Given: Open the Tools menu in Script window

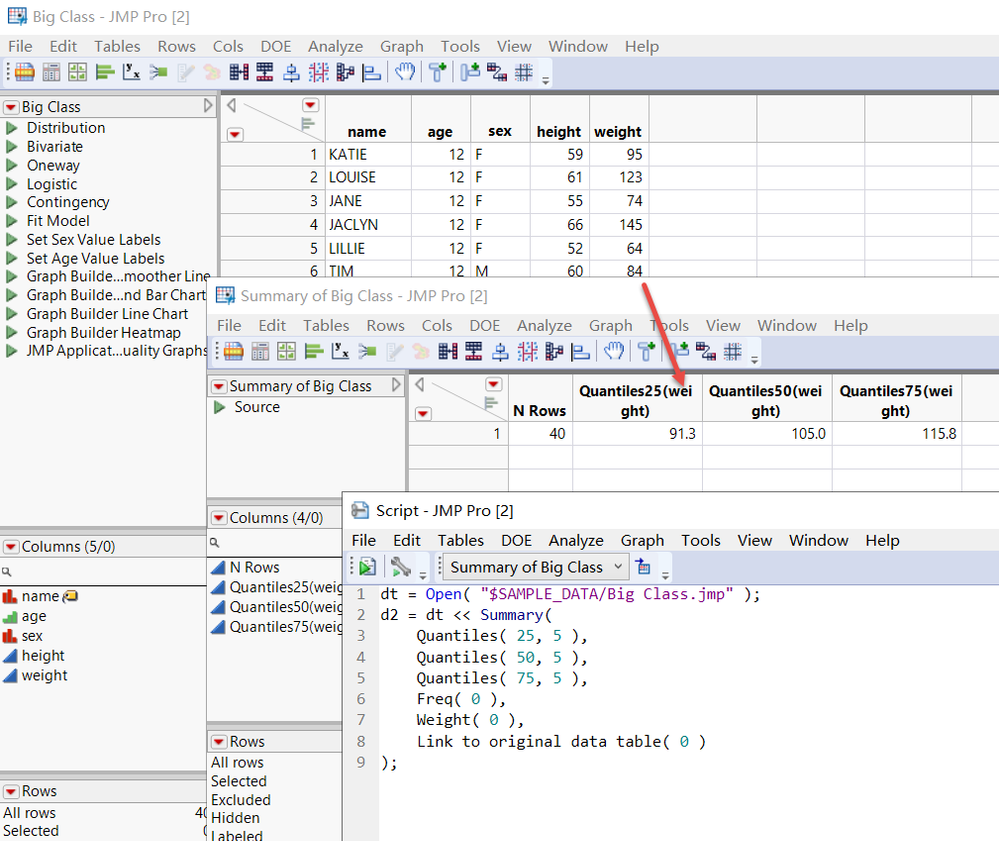Looking at the screenshot, I should pyautogui.click(x=700, y=540).
